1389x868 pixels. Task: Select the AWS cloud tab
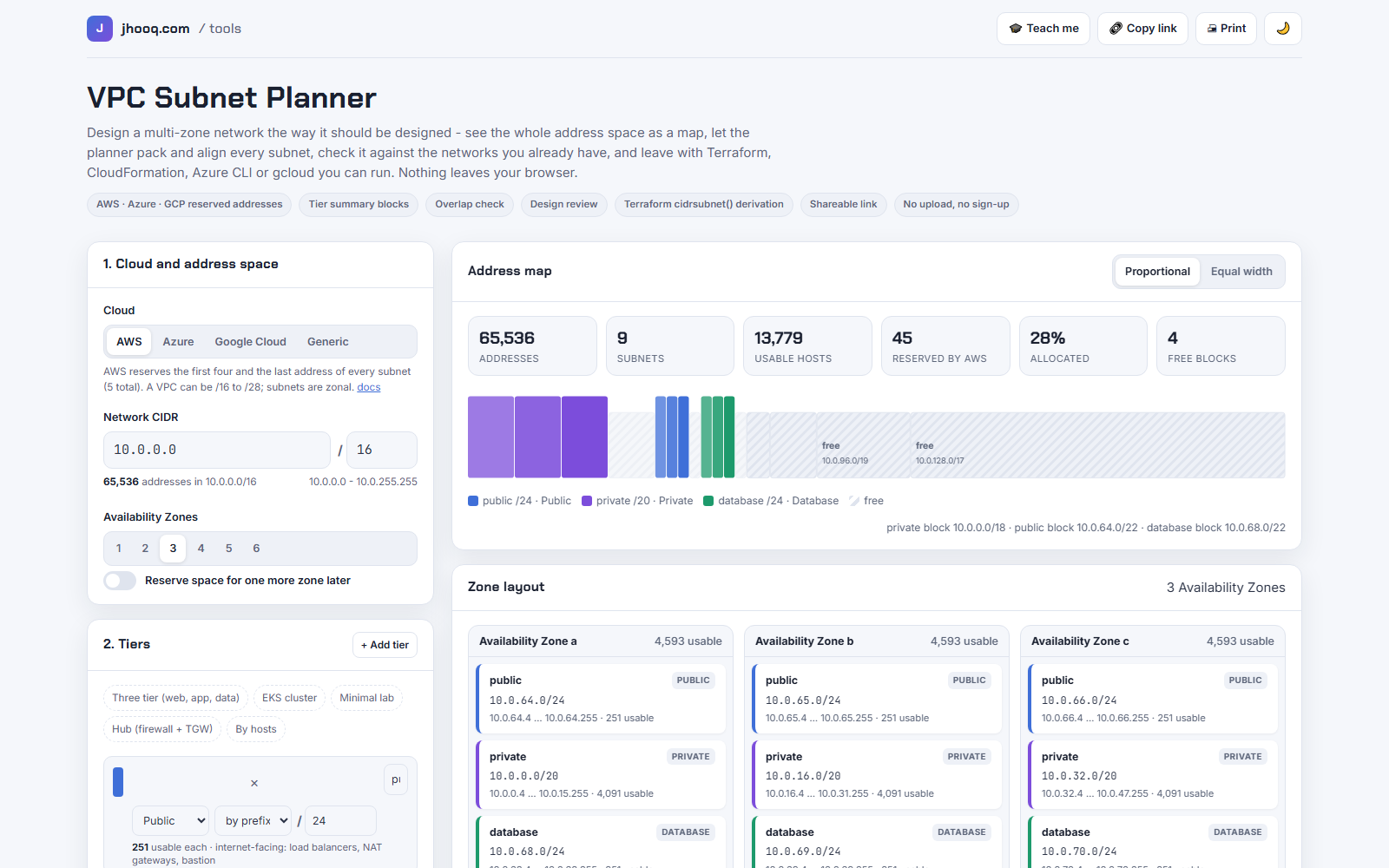(x=129, y=342)
